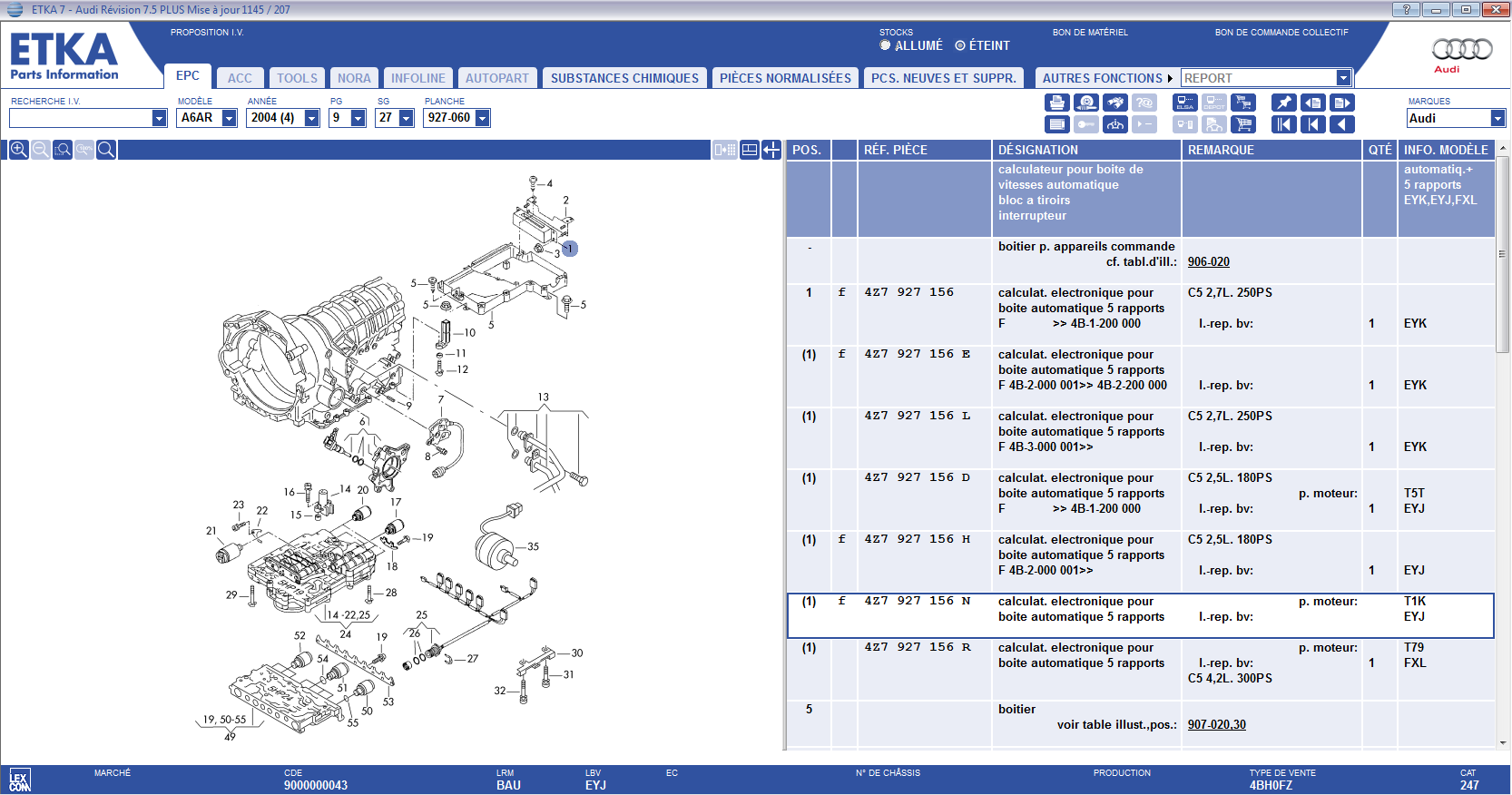Viewport: 1512px width, 795px height.
Task: Select the ALLUMÉ stocks radio button
Action: coord(885,45)
